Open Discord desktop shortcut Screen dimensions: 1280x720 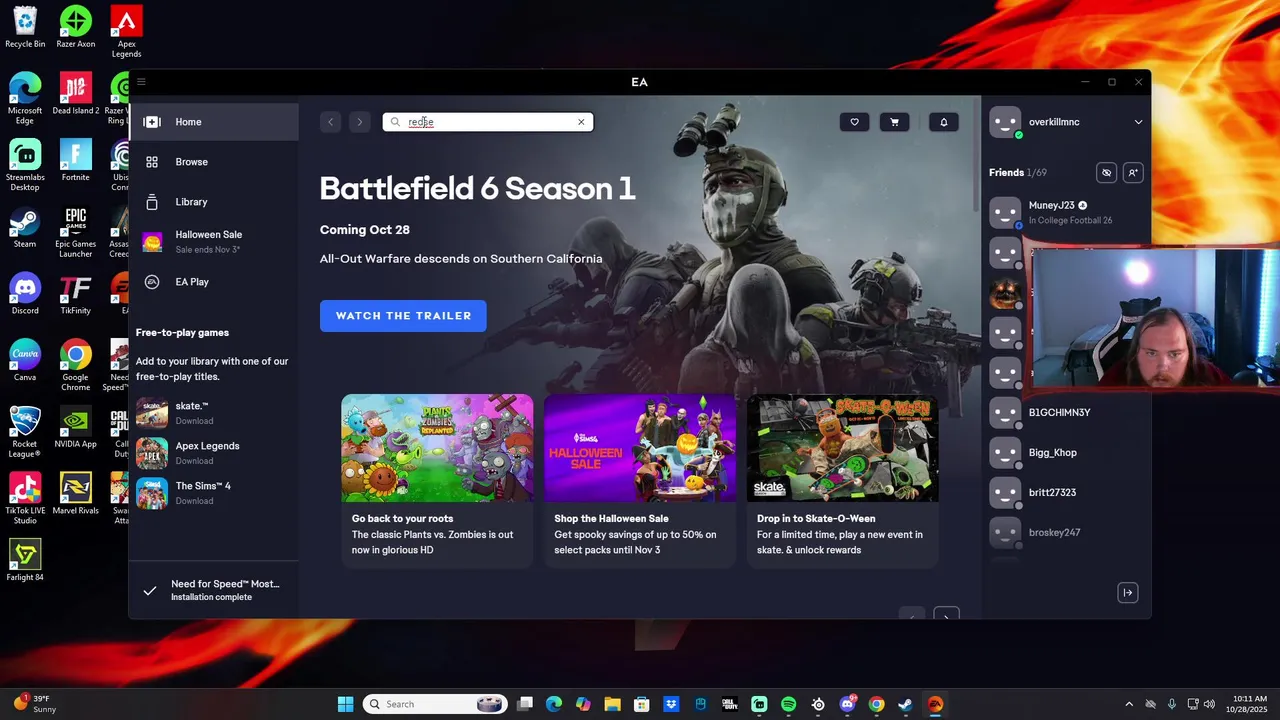tap(25, 294)
